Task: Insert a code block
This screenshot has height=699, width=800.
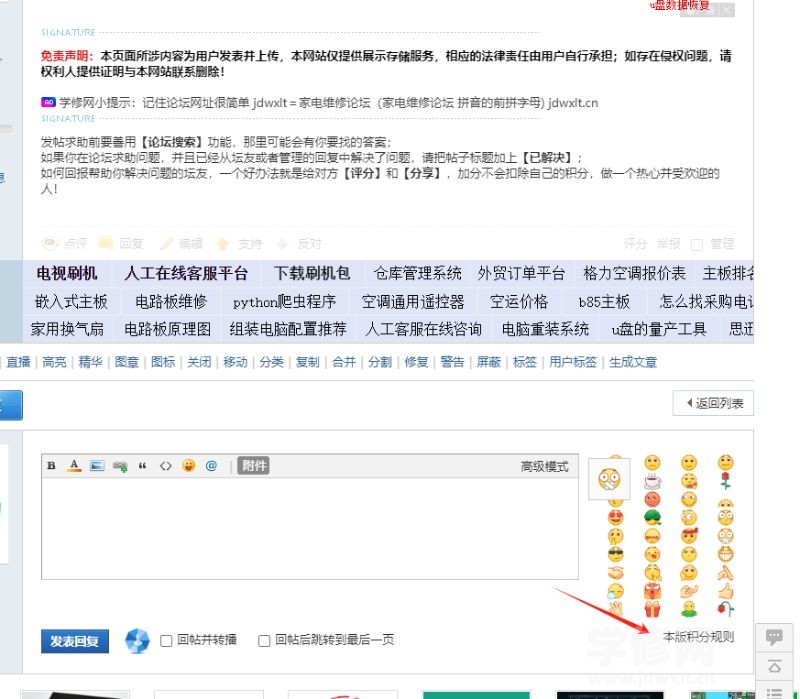Action: 166,466
